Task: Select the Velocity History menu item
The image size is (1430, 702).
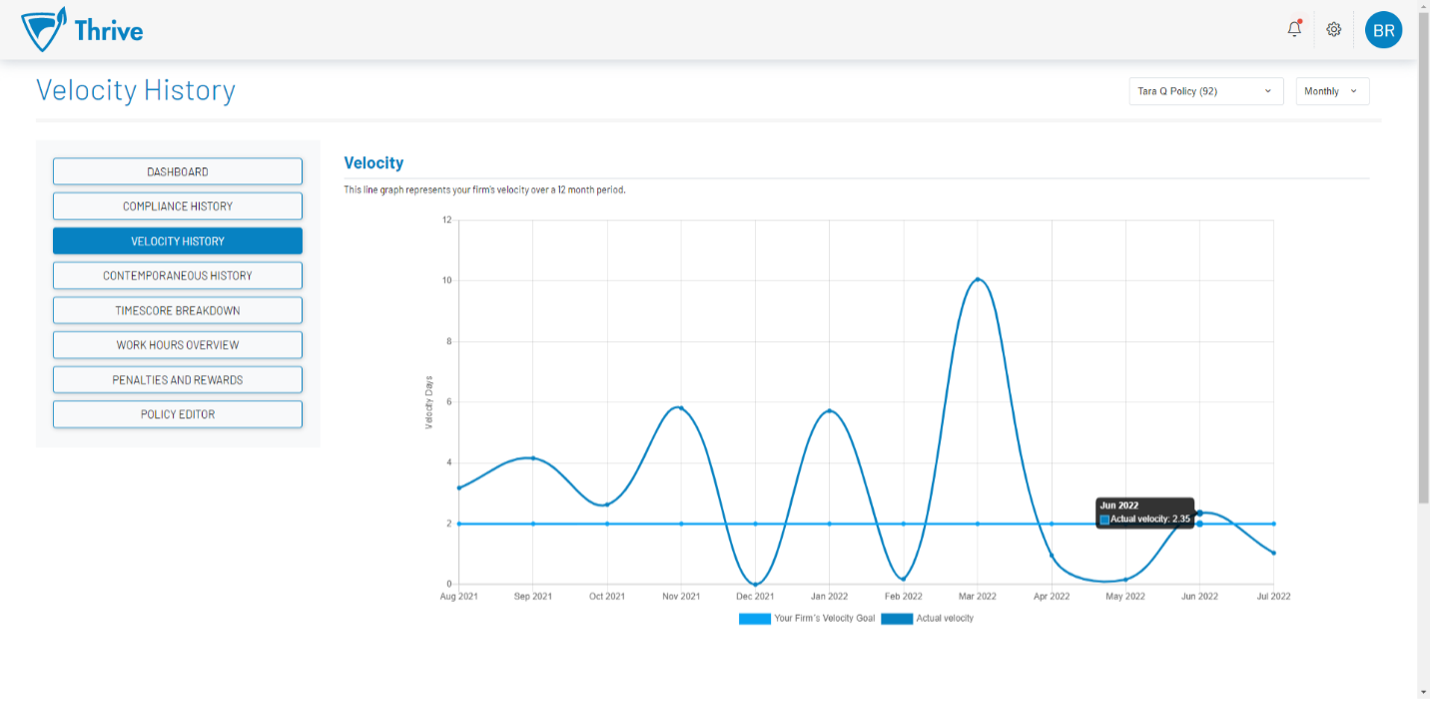Action: point(177,241)
